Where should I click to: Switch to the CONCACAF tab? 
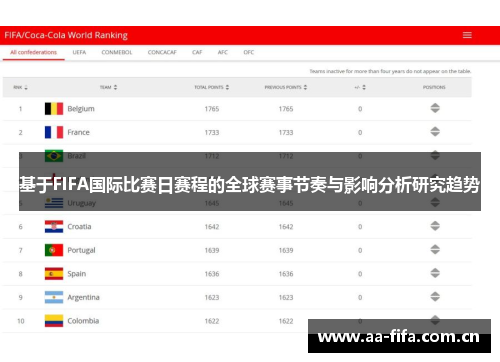[x=162, y=52]
